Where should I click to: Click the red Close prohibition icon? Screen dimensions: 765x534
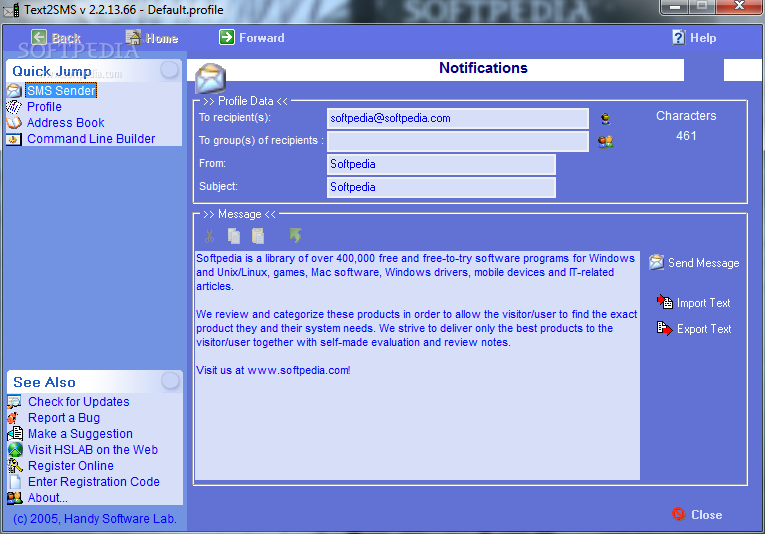point(678,514)
